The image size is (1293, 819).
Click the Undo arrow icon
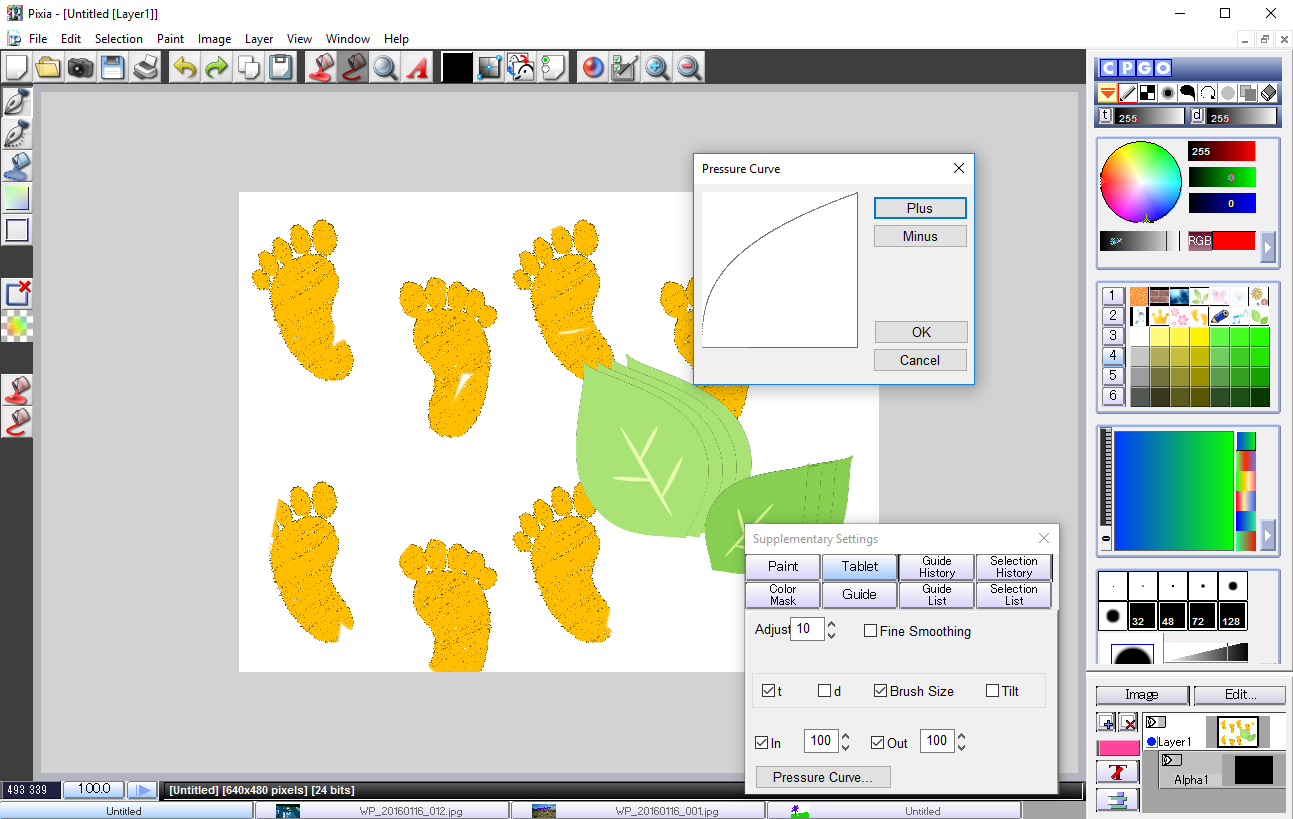(x=184, y=68)
